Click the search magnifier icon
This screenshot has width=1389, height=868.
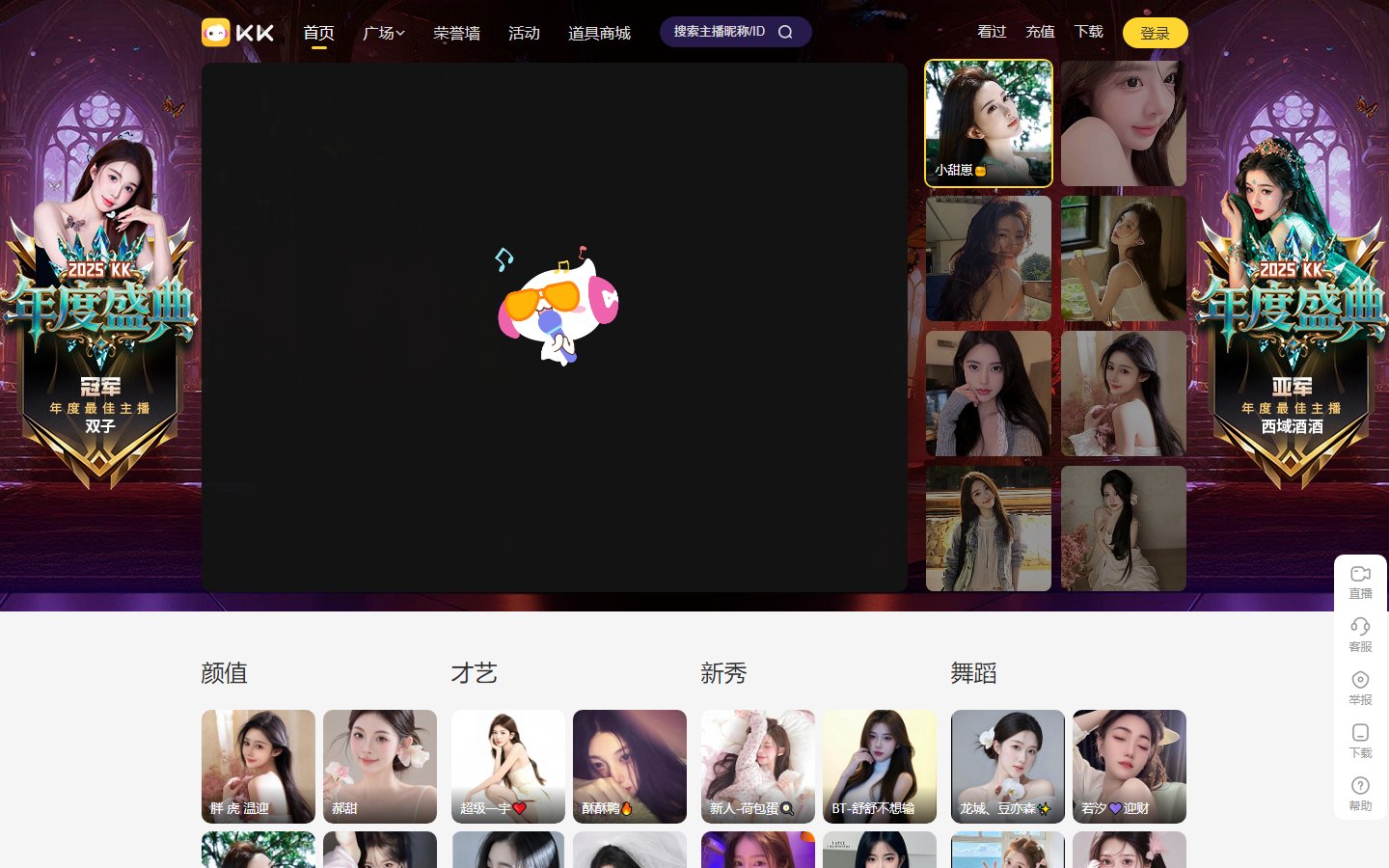click(x=785, y=32)
